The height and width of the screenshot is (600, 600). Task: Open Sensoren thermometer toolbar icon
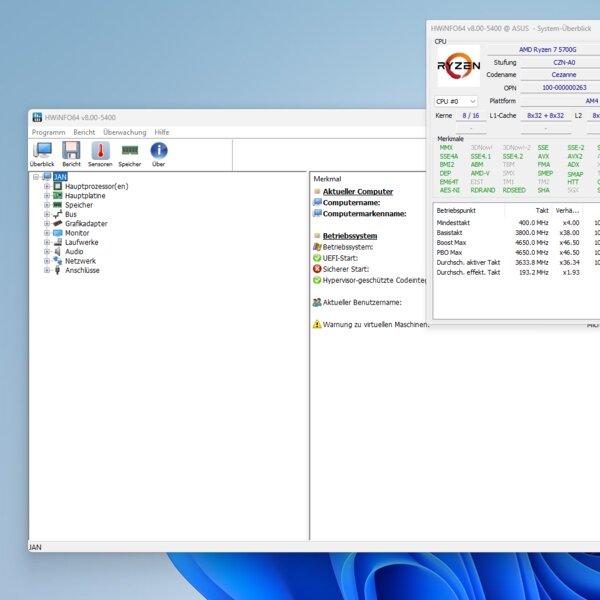point(100,150)
